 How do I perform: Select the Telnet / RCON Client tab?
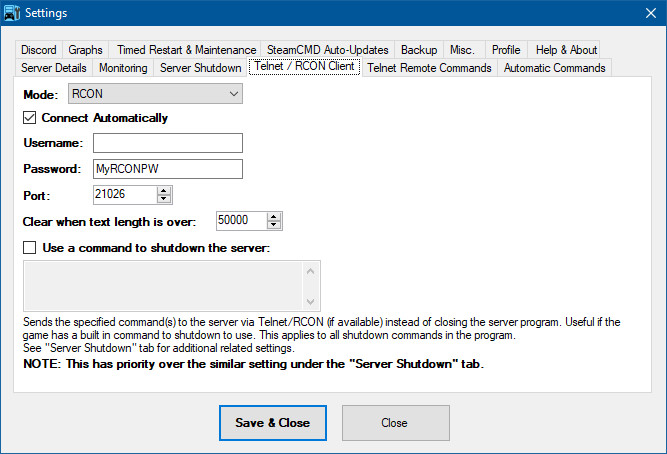[x=305, y=66]
